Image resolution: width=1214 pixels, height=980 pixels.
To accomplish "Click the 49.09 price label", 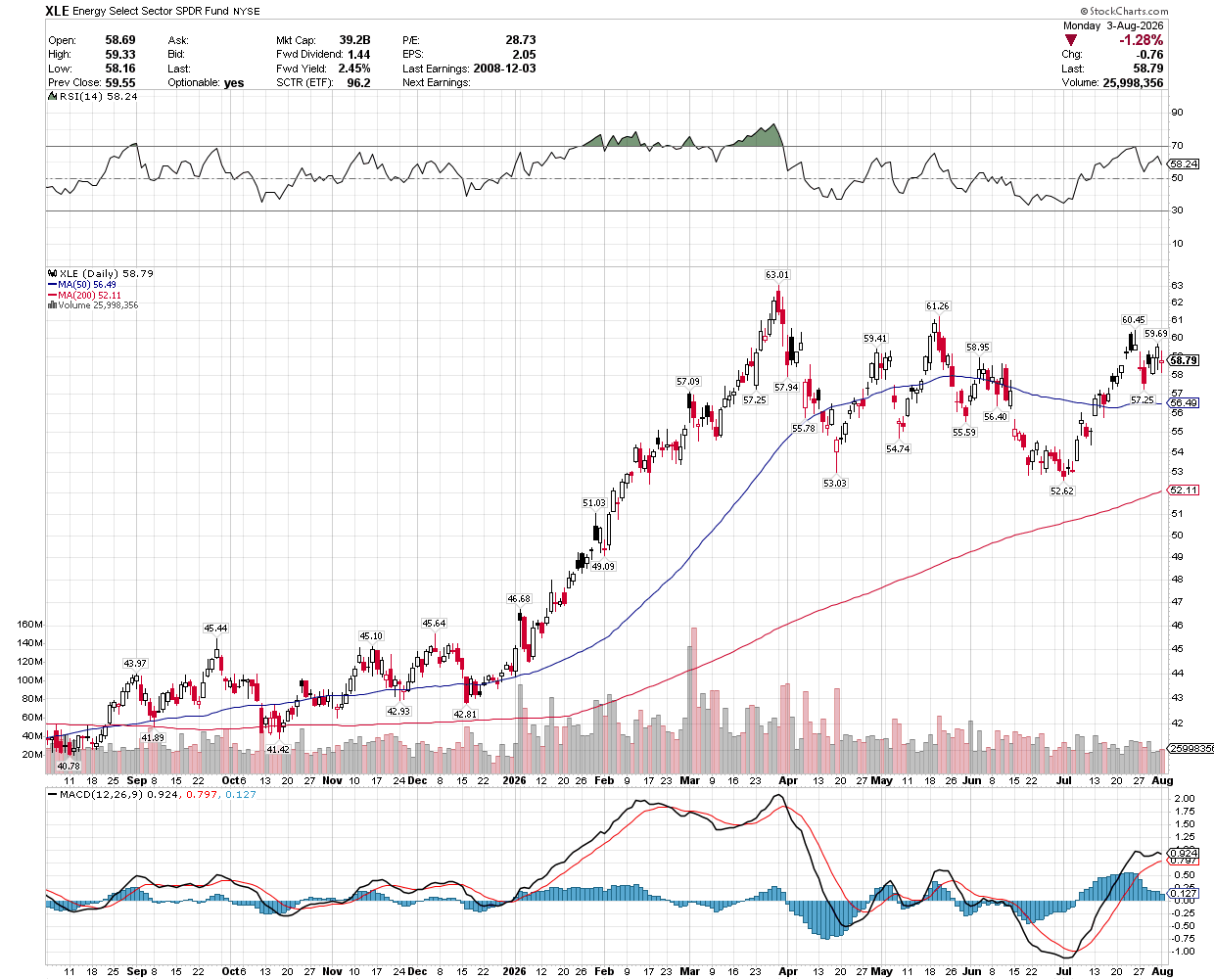I will click(x=603, y=567).
